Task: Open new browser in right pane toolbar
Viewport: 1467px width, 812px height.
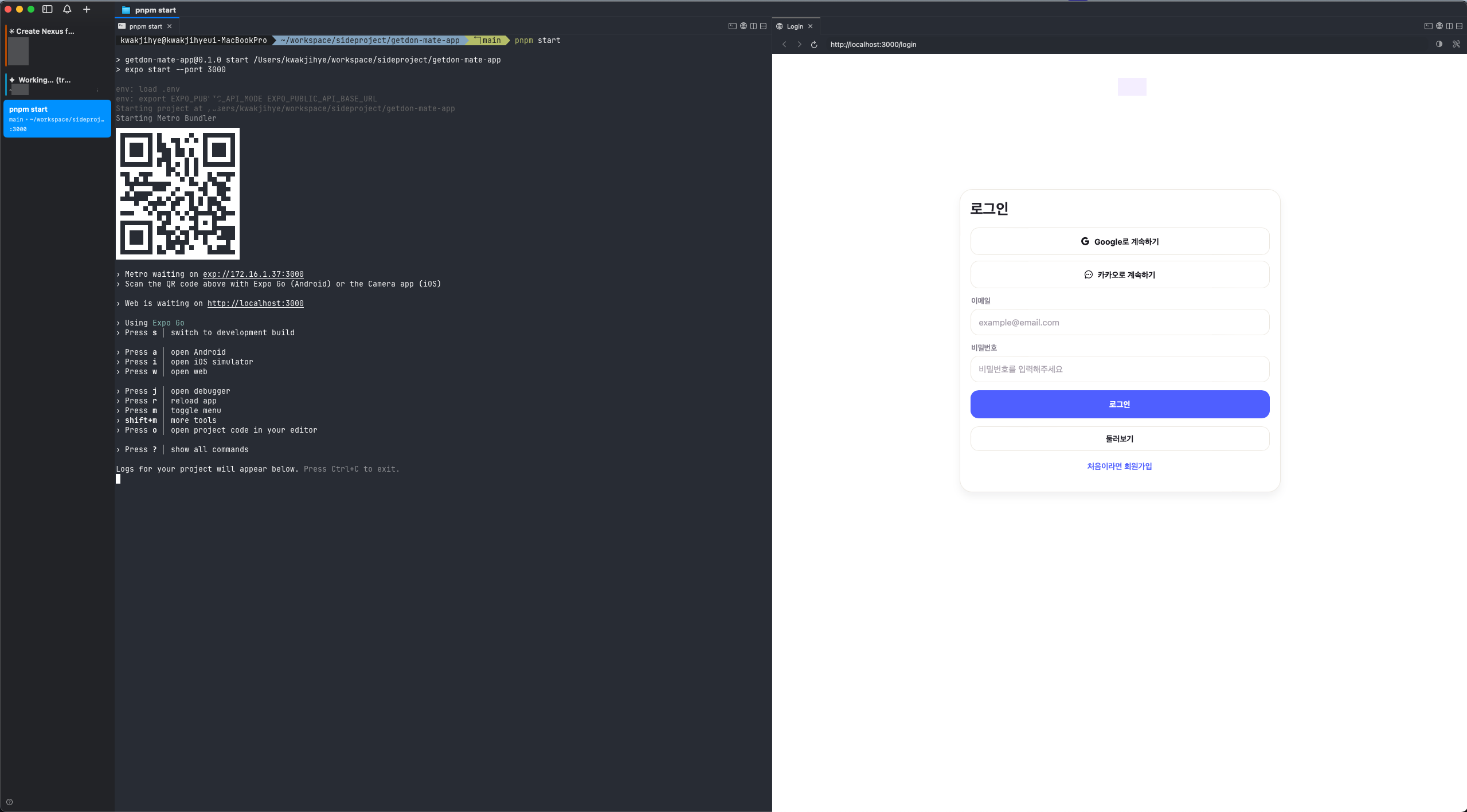Action: [x=1439, y=26]
